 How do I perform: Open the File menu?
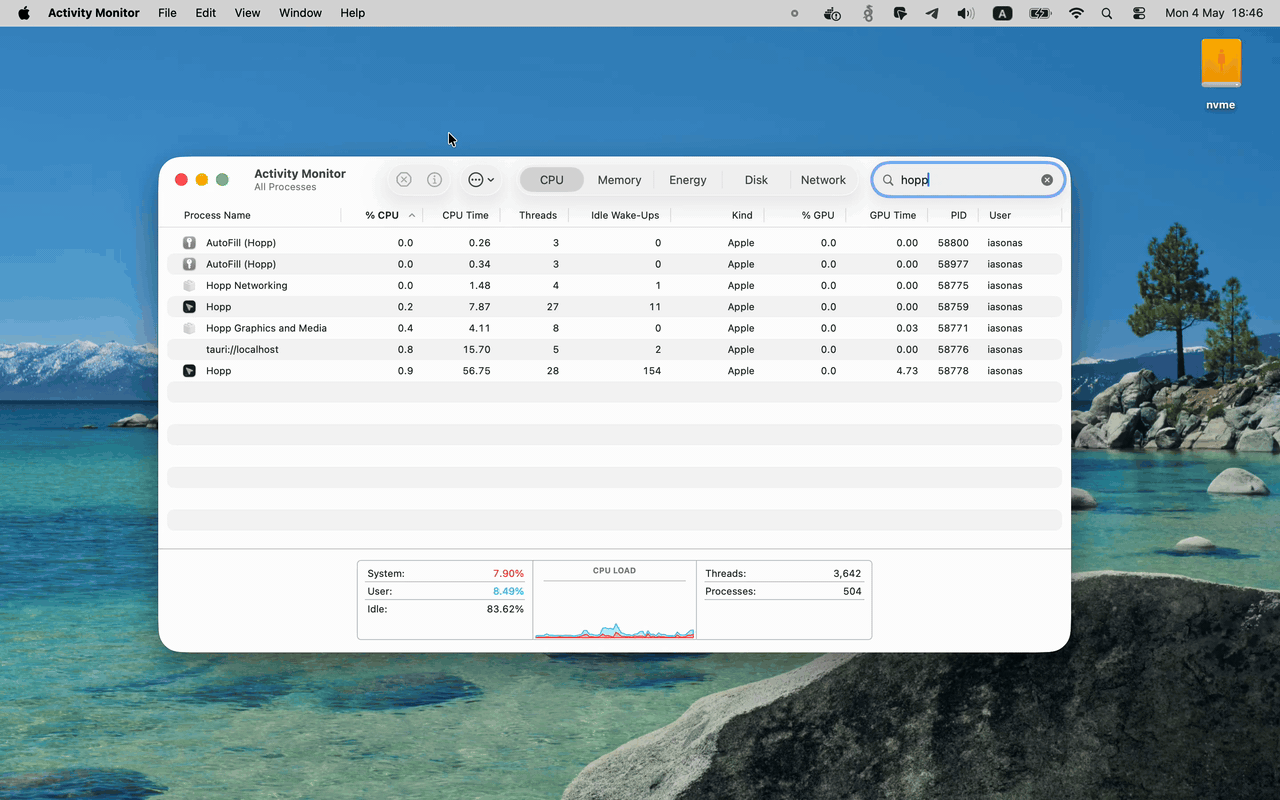click(167, 13)
